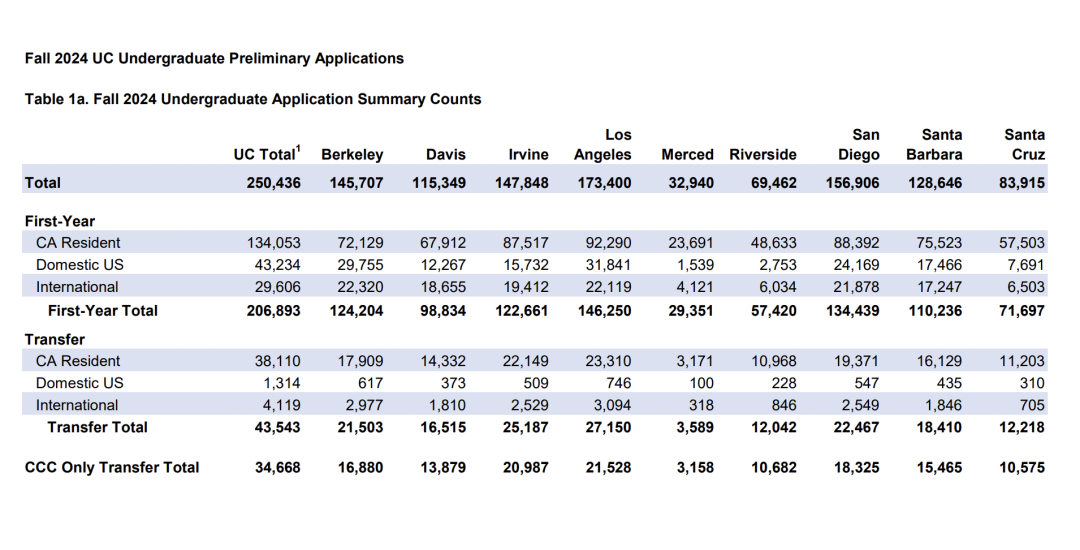Click the 'Transfer Total' row label

(98, 427)
